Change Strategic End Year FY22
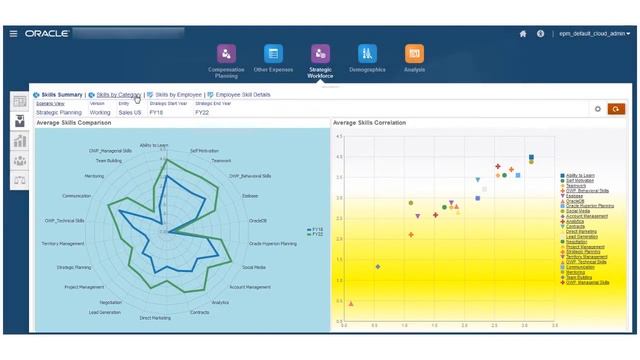The image size is (640, 360). click(x=202, y=112)
